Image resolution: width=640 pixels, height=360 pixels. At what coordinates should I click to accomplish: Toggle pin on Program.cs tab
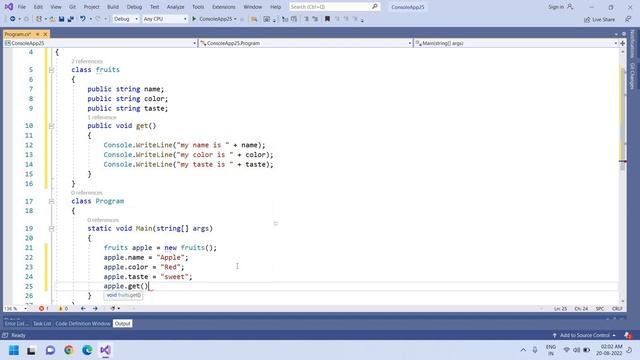click(x=38, y=34)
